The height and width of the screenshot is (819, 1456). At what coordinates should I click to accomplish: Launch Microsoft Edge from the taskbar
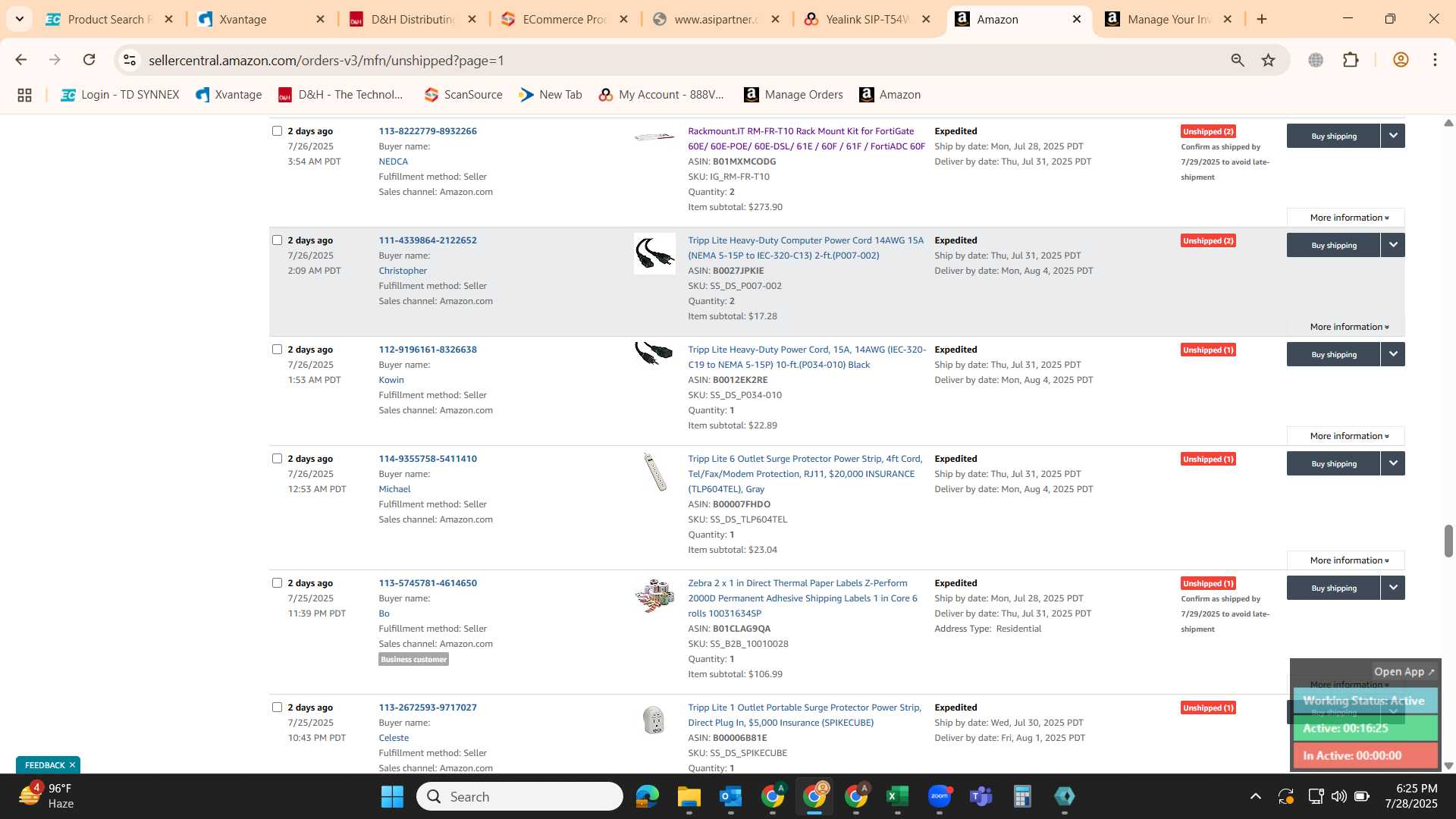pyautogui.click(x=647, y=796)
